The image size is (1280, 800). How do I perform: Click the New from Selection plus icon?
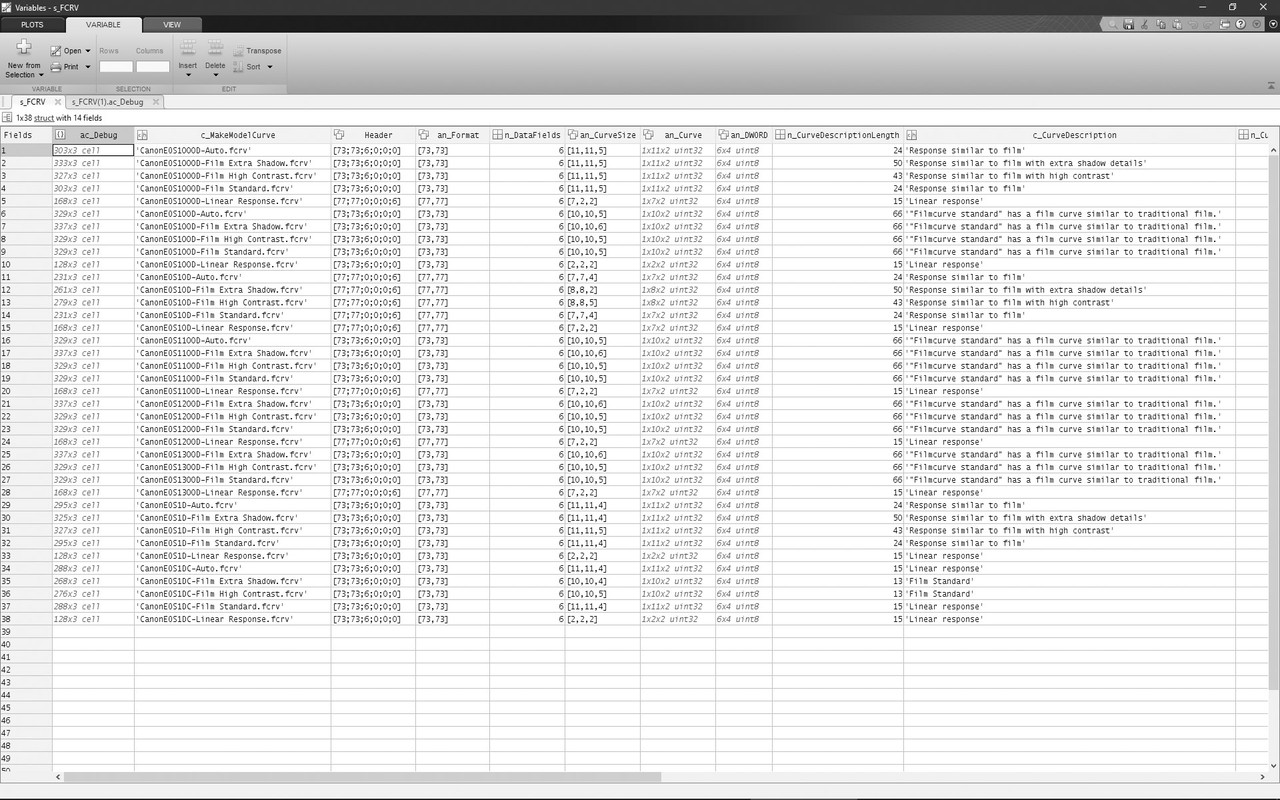(x=24, y=47)
